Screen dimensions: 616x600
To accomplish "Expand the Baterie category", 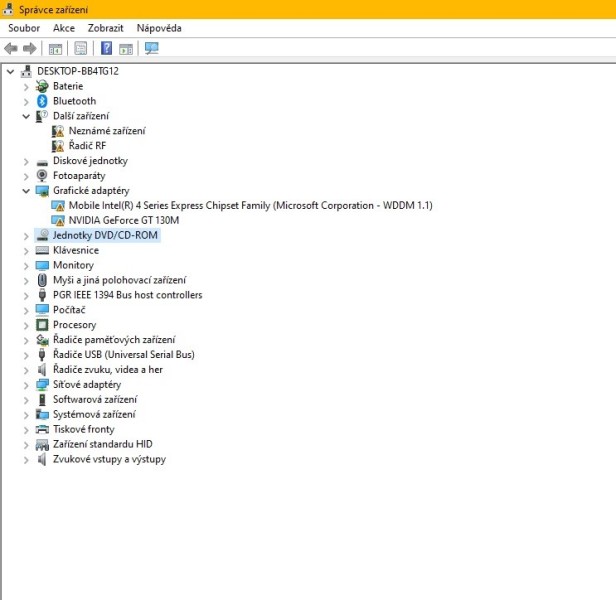I will [26, 87].
